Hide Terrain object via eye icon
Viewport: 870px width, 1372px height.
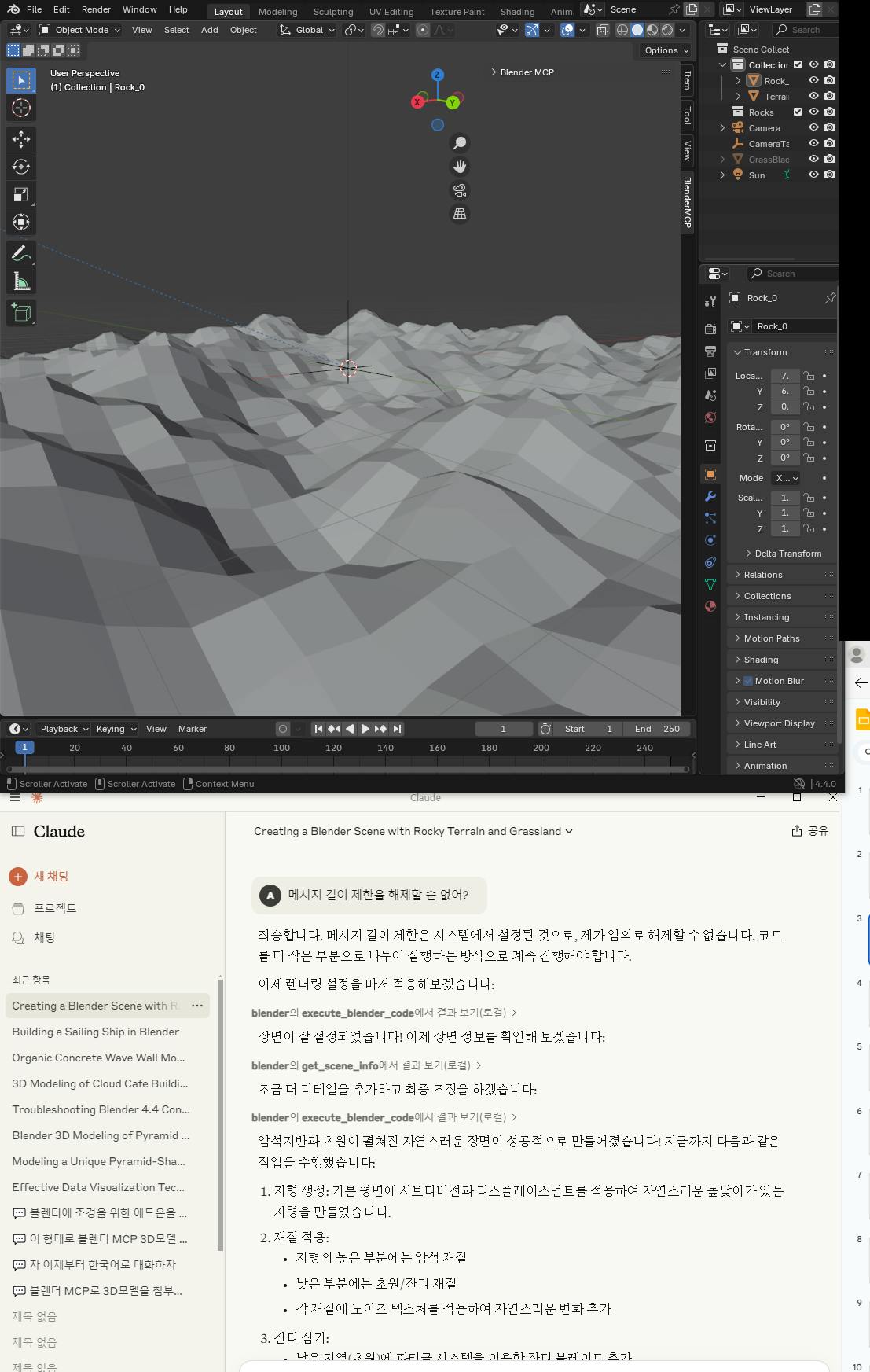tap(814, 96)
